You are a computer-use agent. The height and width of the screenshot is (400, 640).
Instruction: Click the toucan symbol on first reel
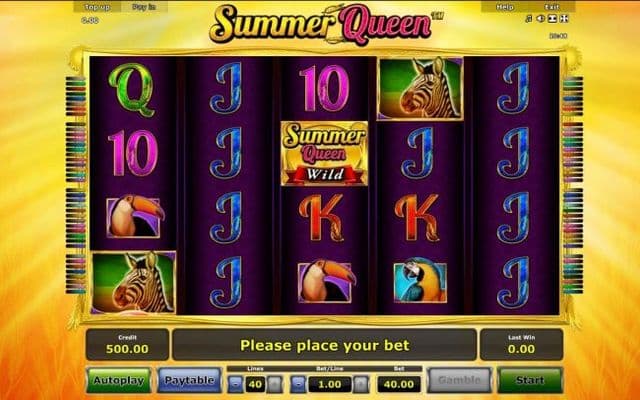click(x=134, y=217)
